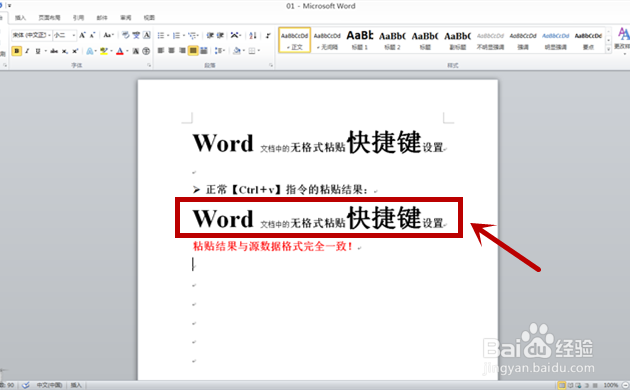630x390 pixels.
Task: Click the Asian Layout icon
Action: click(x=234, y=35)
